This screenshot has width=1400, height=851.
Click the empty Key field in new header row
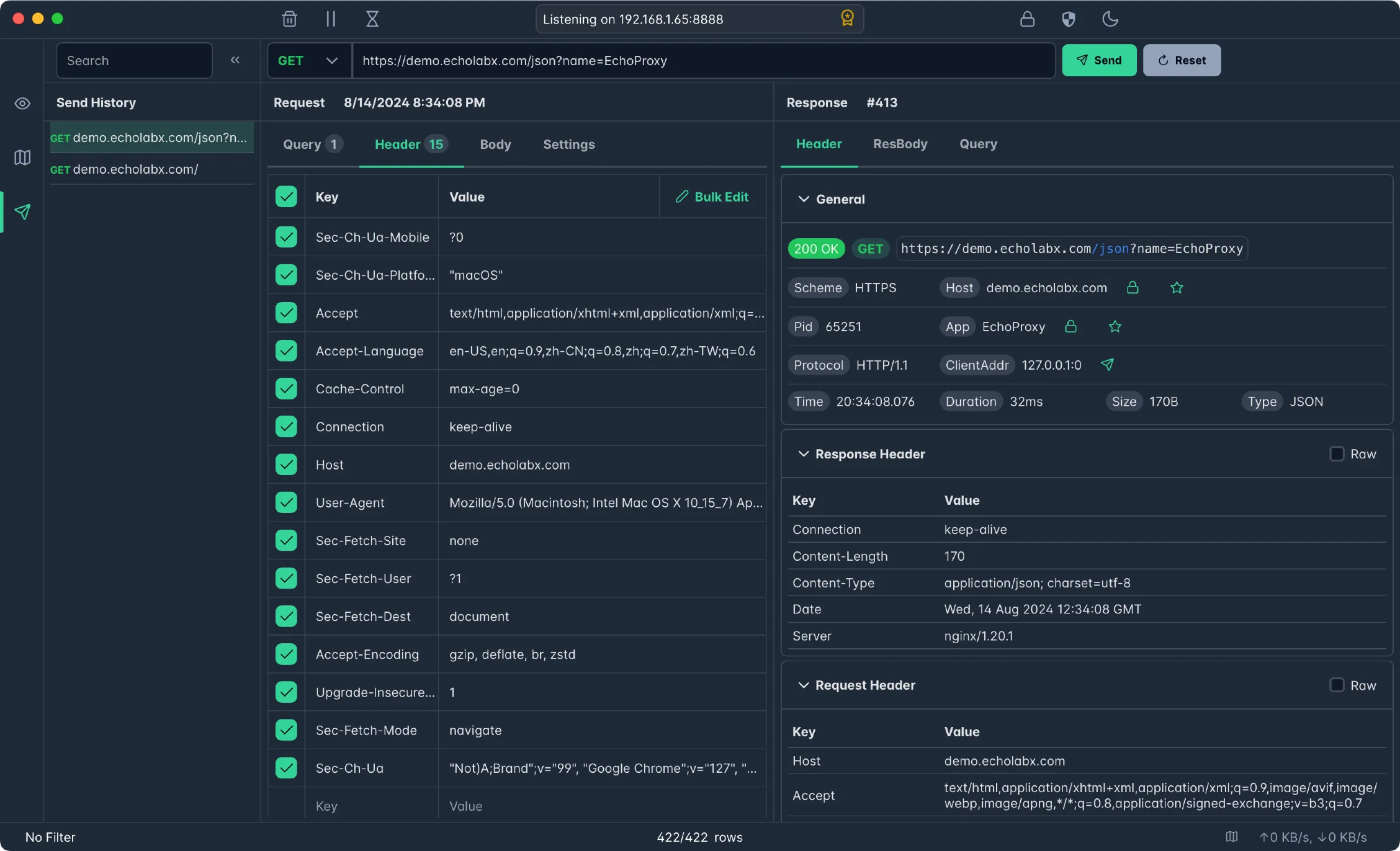coord(371,806)
